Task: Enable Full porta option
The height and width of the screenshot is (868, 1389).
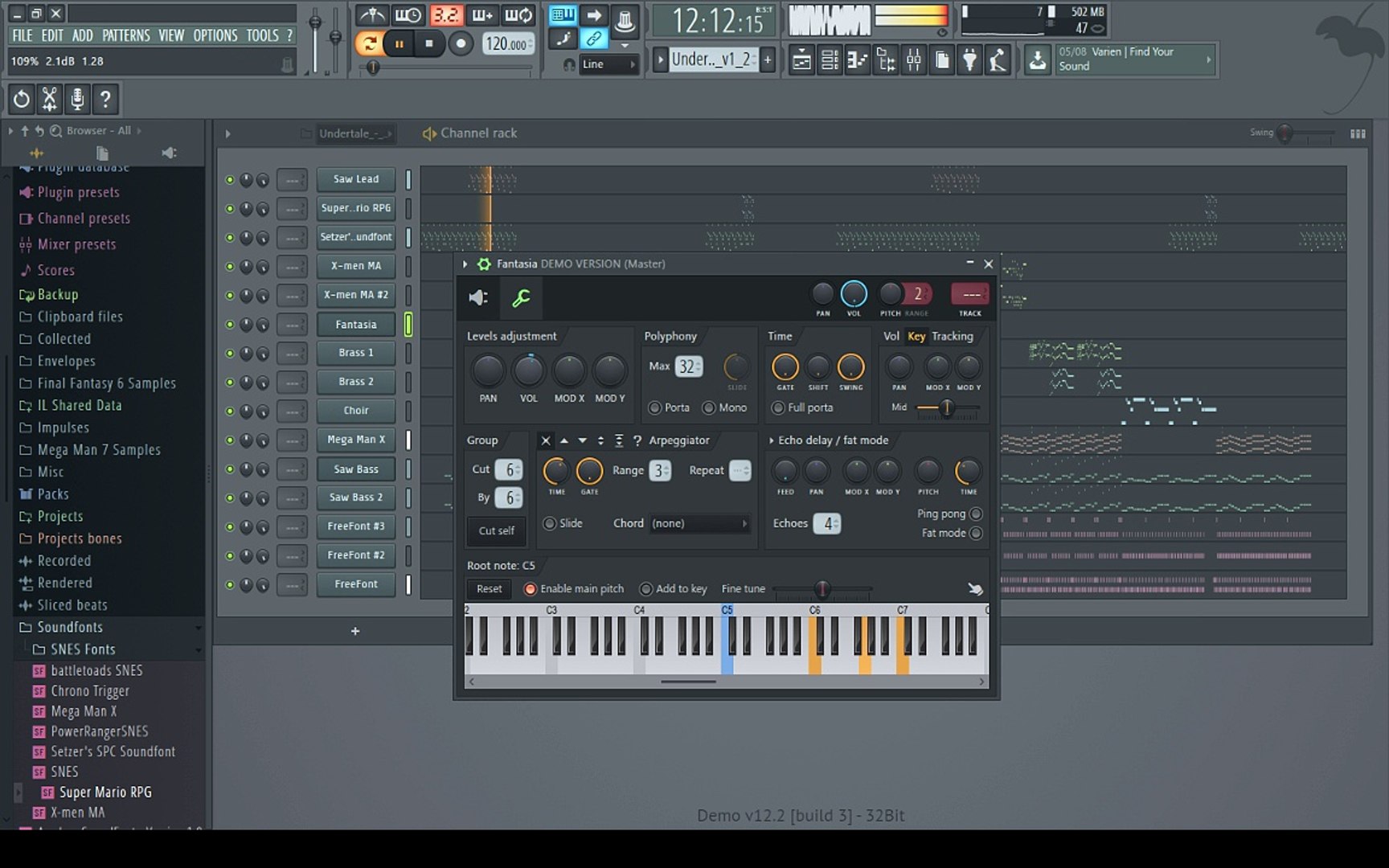Action: click(x=778, y=408)
